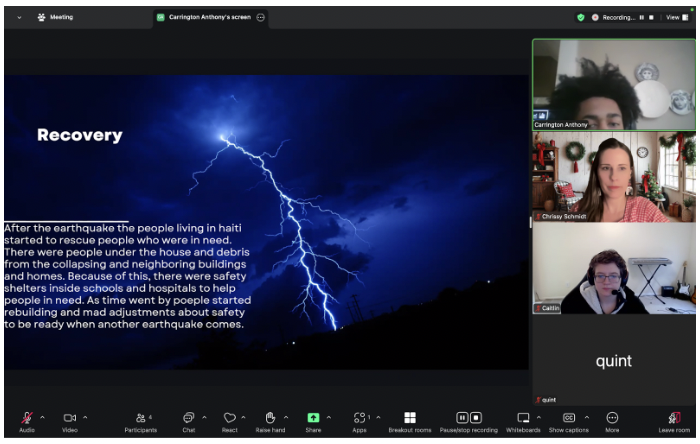Click Leave room

(674, 422)
